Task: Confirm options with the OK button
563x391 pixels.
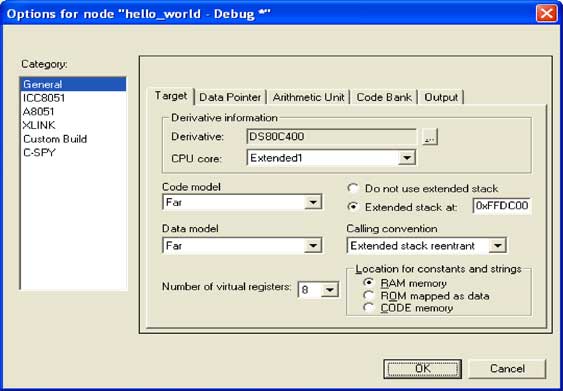Action: coord(423,369)
